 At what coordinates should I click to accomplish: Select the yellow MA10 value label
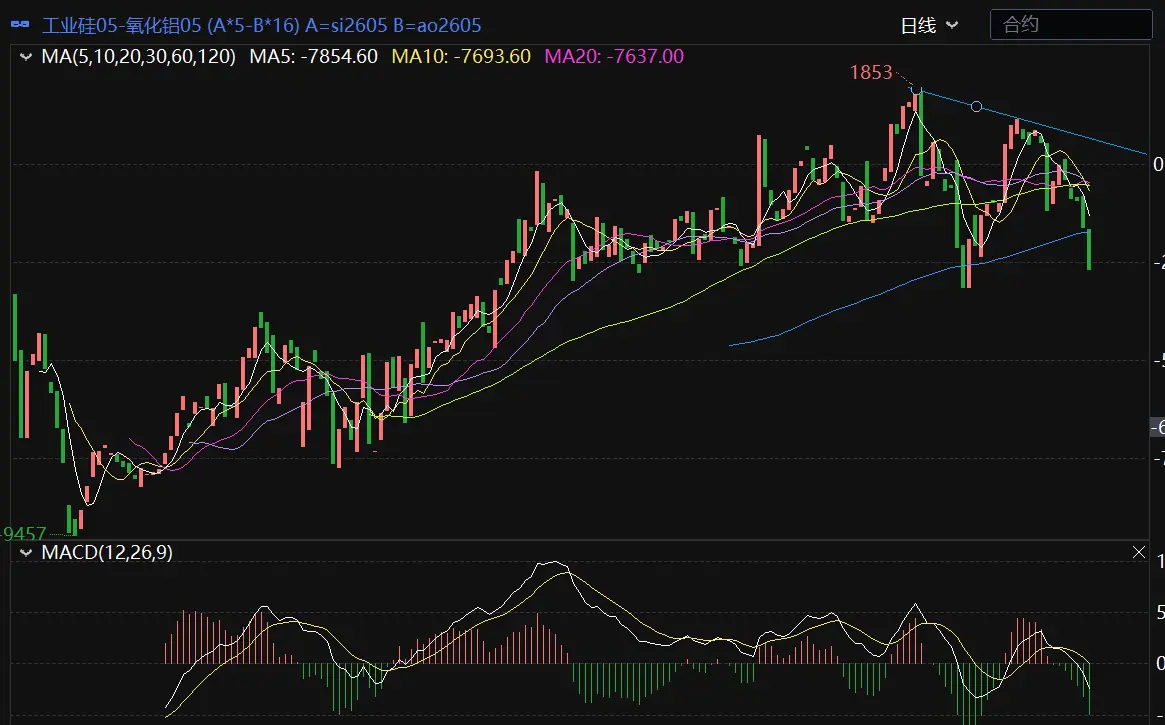point(461,57)
